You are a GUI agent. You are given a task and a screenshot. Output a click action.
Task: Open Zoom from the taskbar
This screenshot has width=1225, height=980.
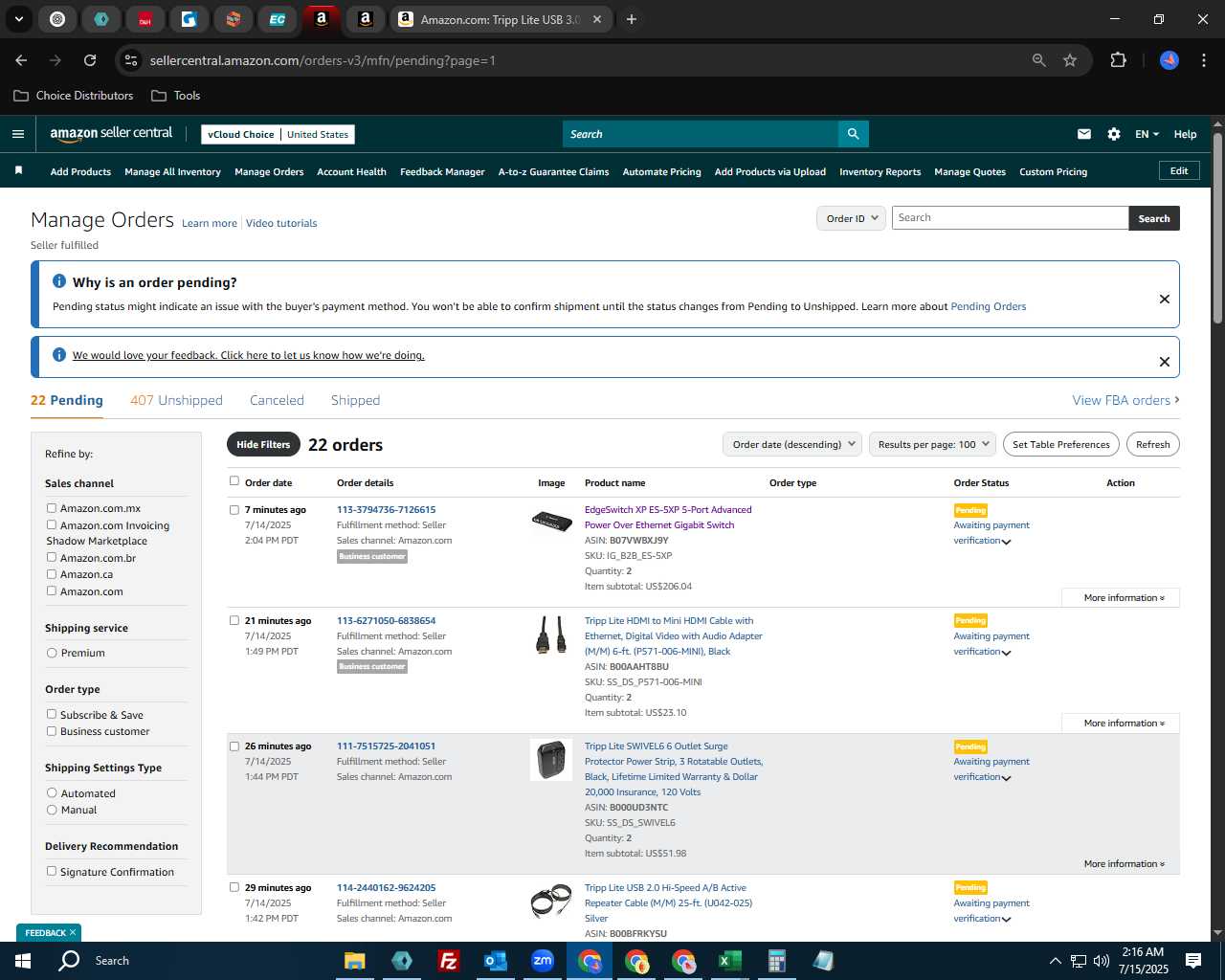543,961
